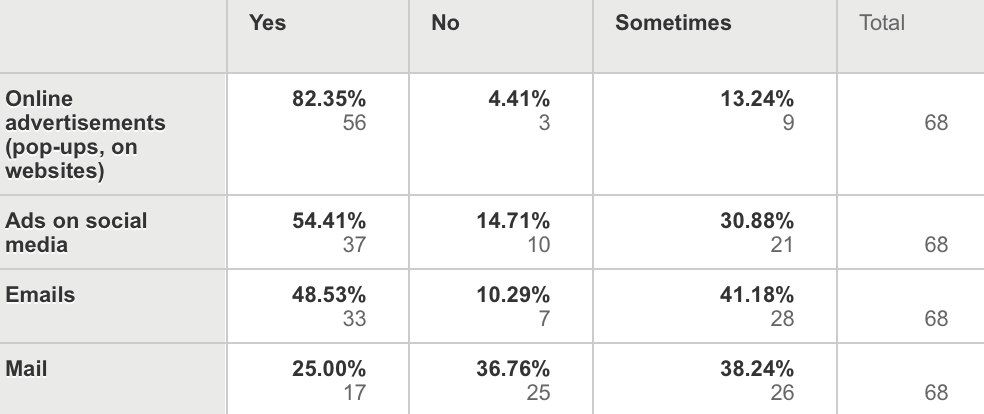Click the No column header
The height and width of the screenshot is (414, 984).
446,23
